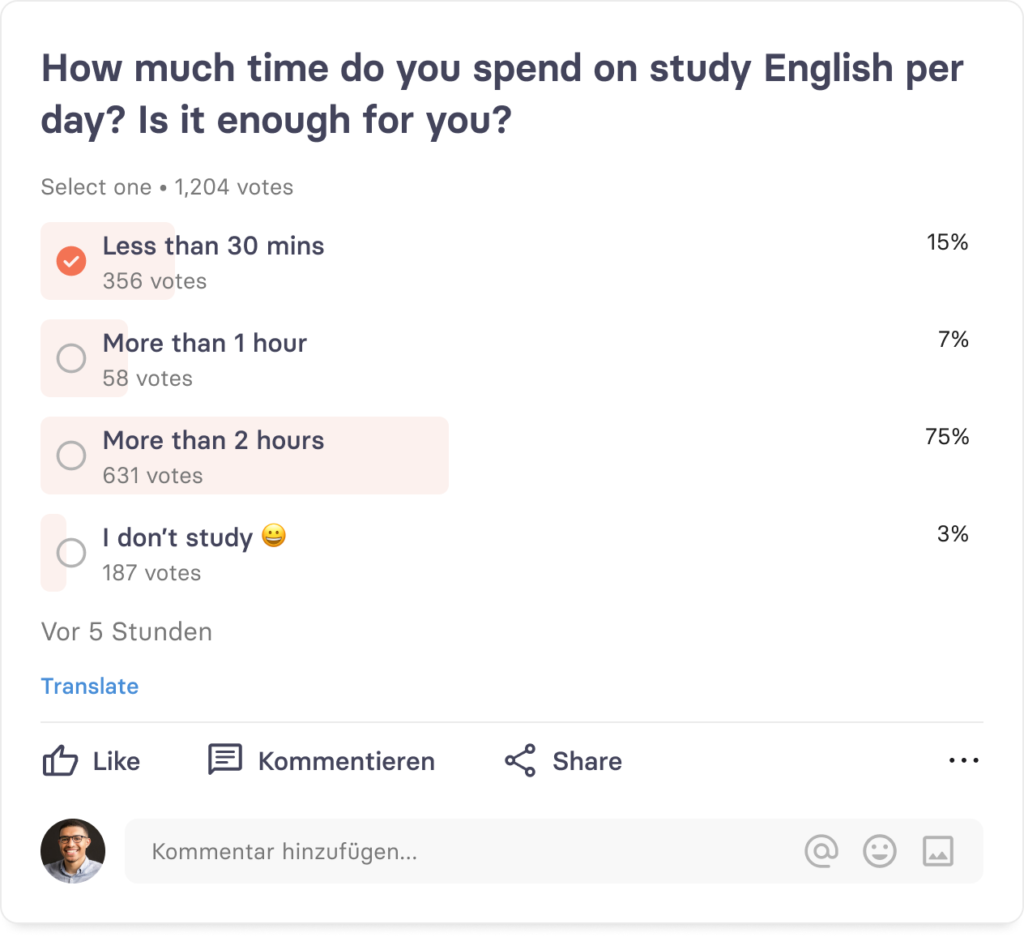The width and height of the screenshot is (1024, 937).
Task: Click the Like text label
Action: (116, 761)
